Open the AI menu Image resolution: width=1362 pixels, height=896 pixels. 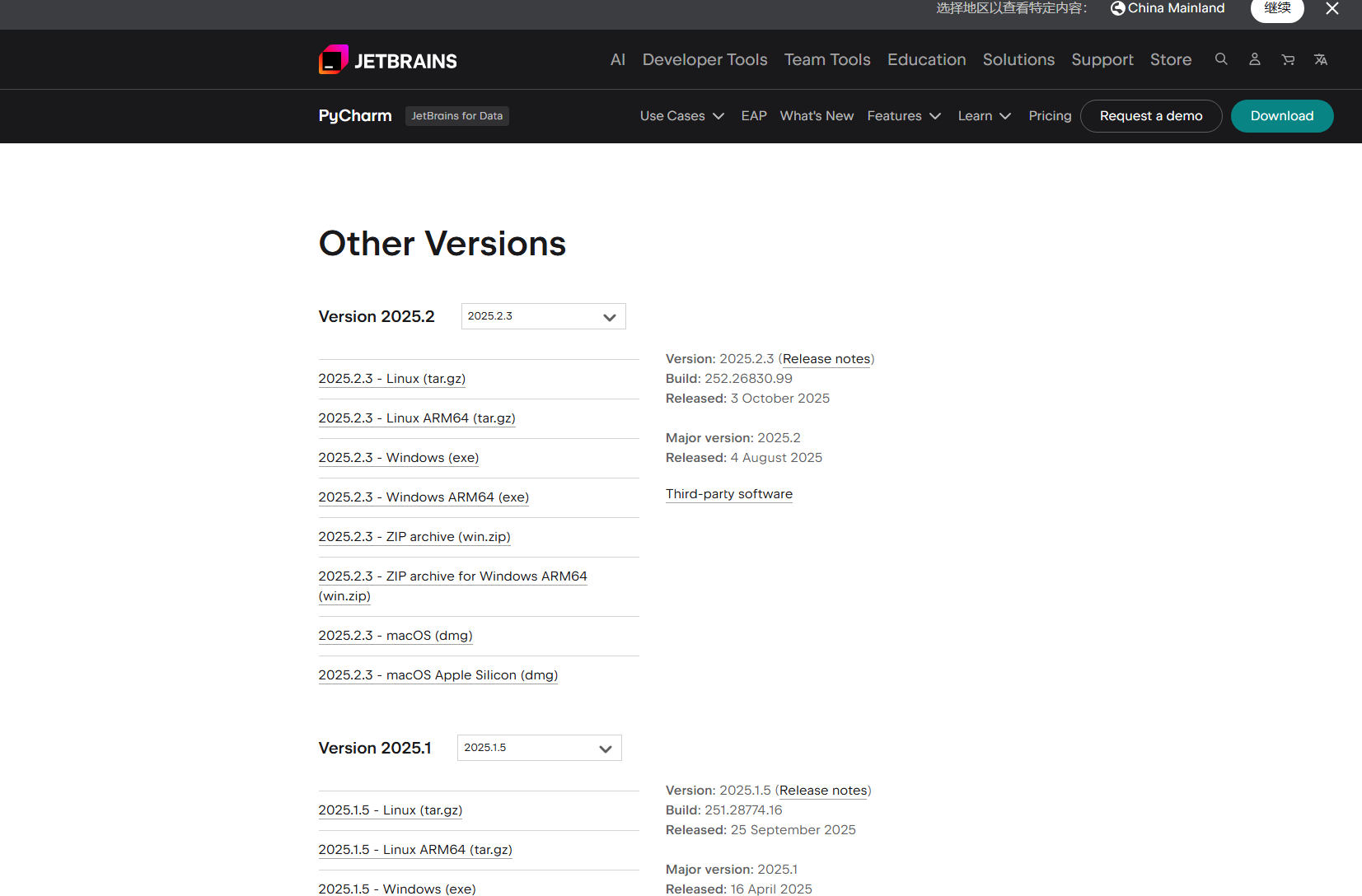click(x=618, y=59)
